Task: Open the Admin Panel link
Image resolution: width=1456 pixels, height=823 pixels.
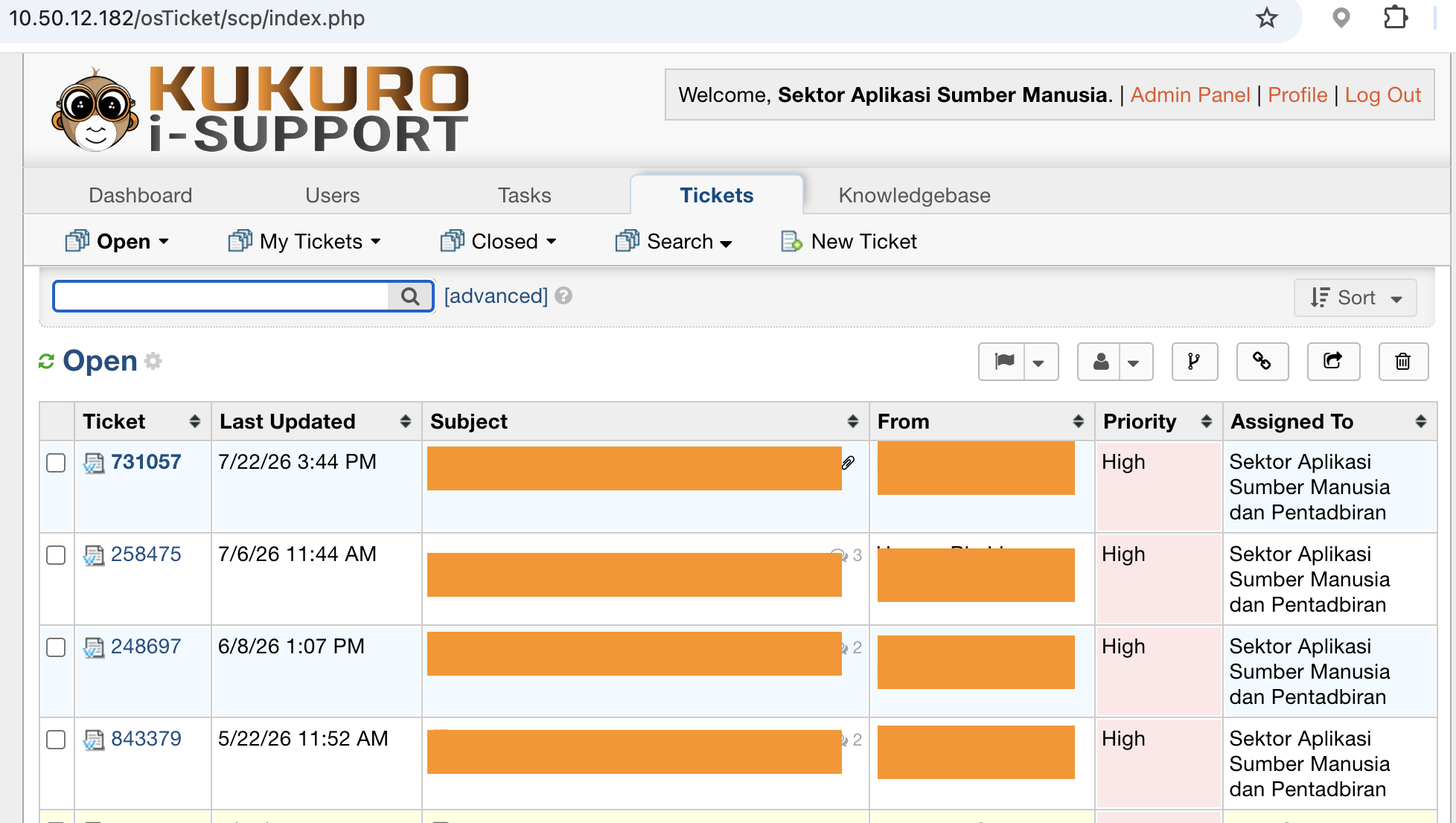Action: click(x=1190, y=95)
